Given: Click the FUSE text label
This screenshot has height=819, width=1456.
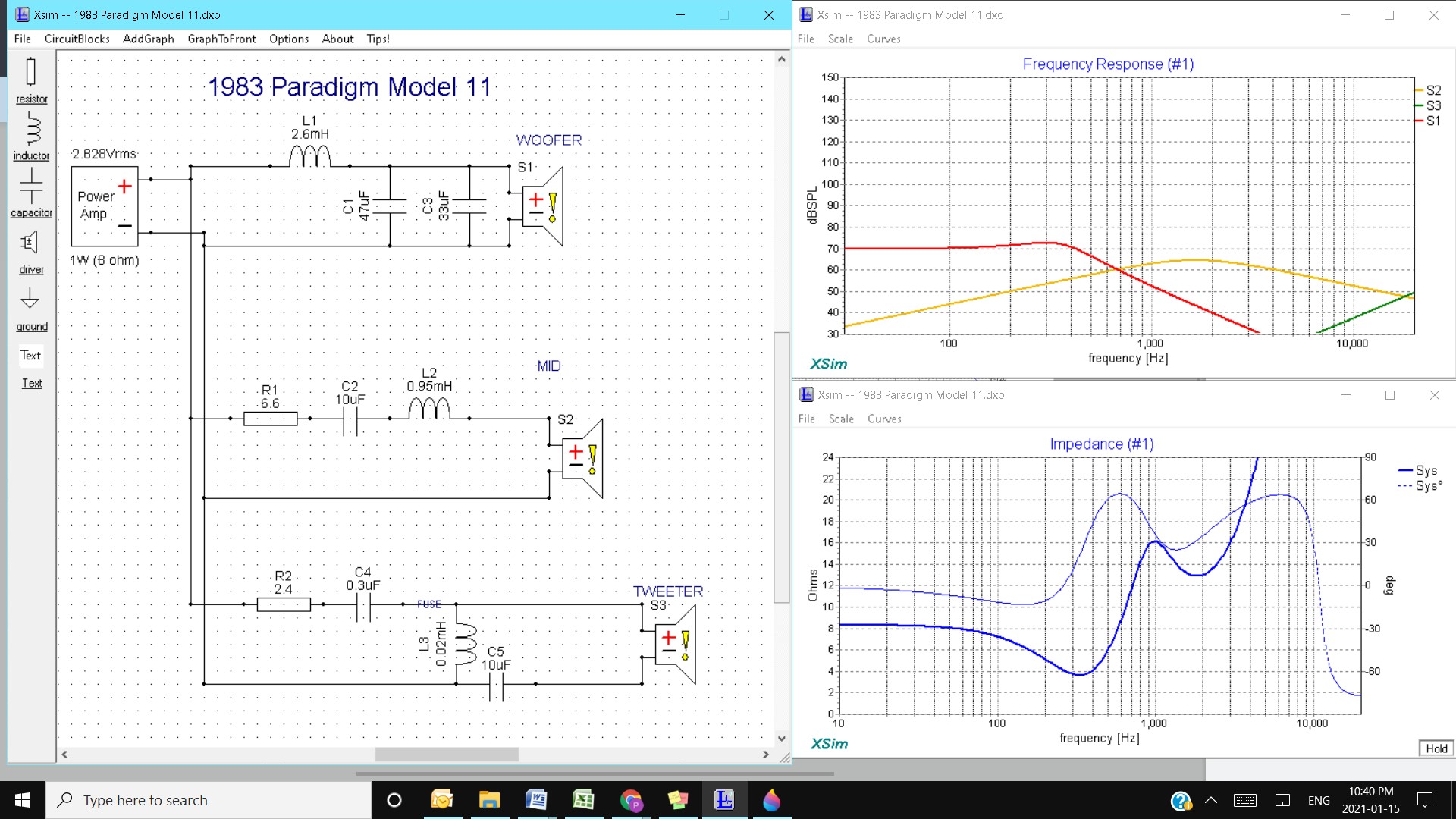Looking at the screenshot, I should pos(429,604).
